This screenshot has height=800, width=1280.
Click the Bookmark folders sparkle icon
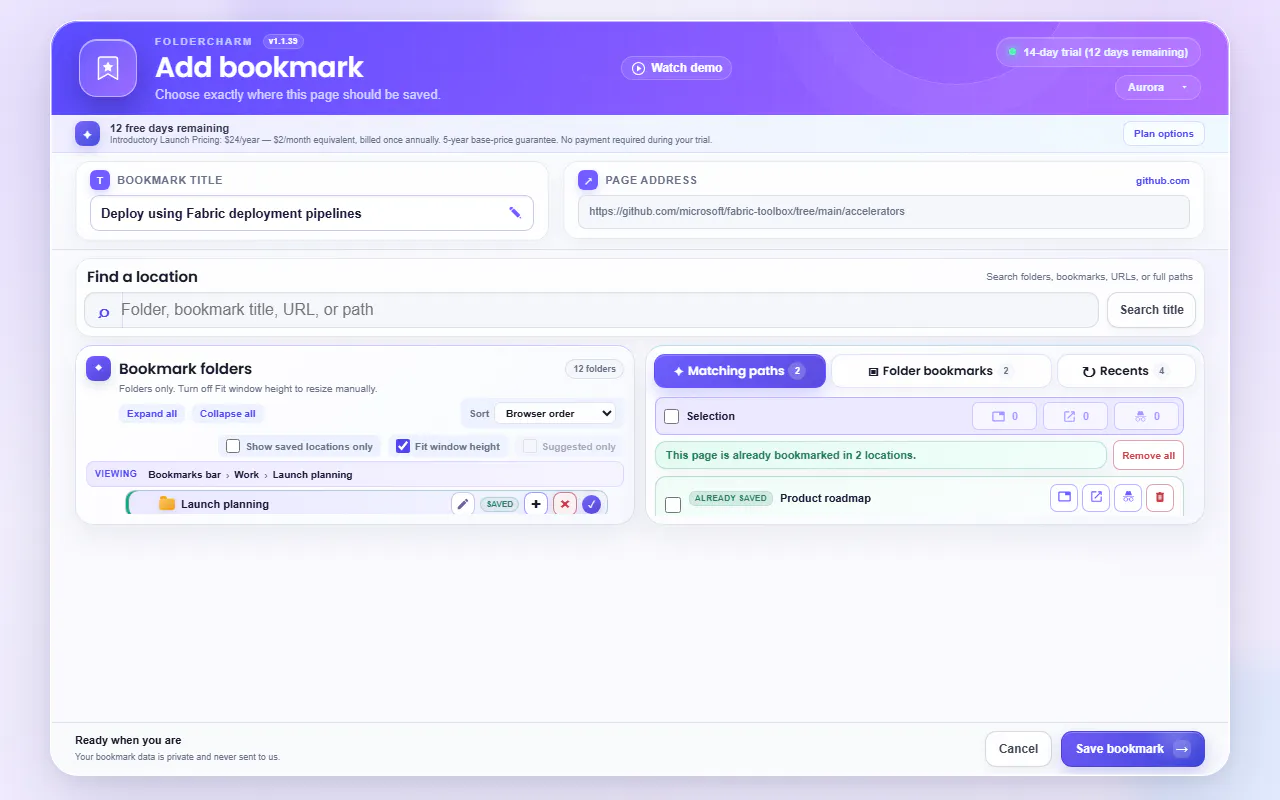pos(98,369)
